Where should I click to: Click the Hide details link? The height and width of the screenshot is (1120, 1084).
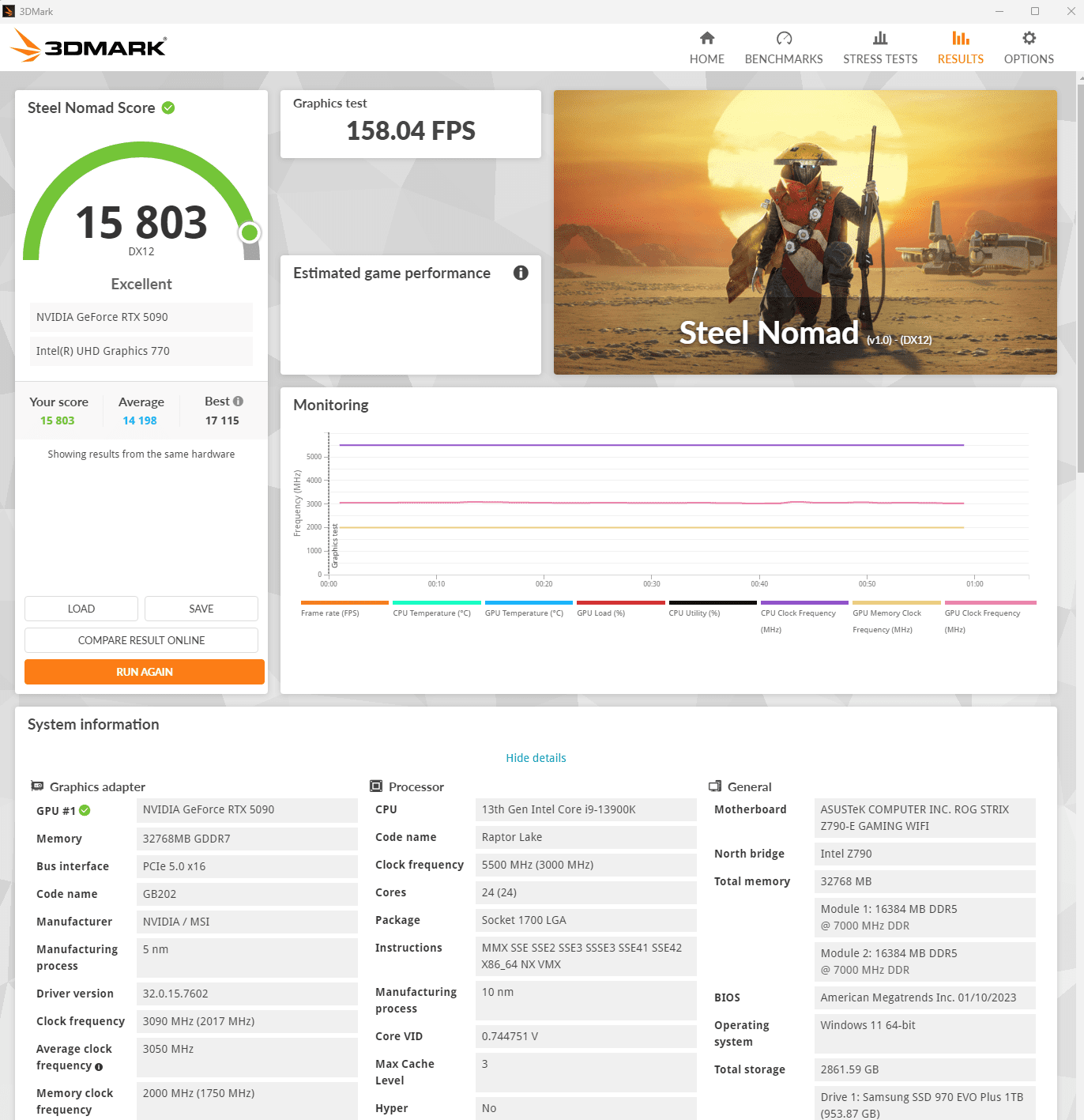coord(536,758)
